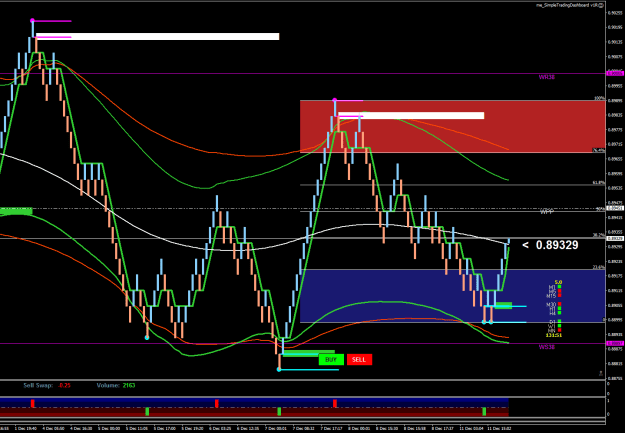Screen dimensions: 625x433
Task: Click the red SELL button
Action: [359, 360]
